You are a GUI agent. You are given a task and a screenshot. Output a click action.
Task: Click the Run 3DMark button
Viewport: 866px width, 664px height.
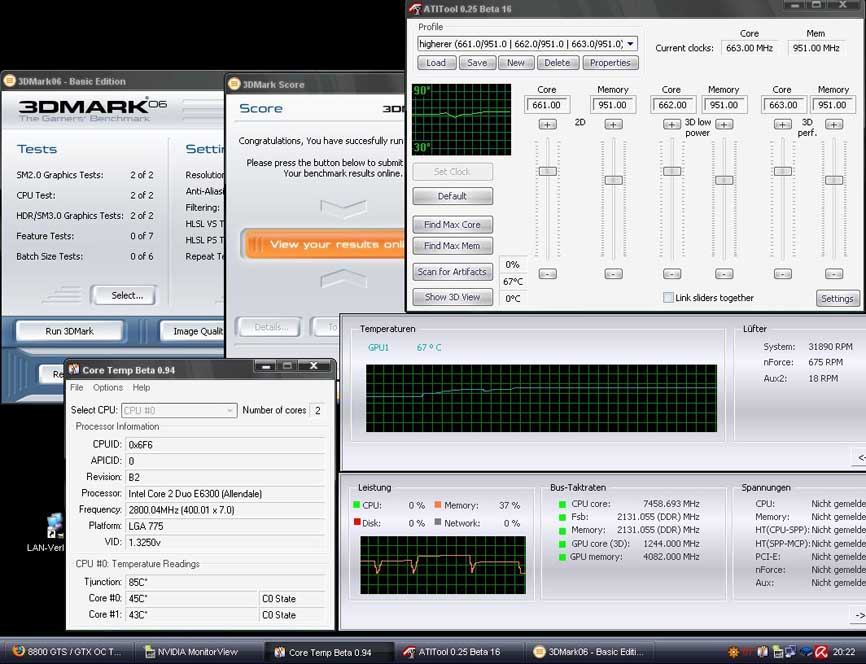click(x=70, y=331)
